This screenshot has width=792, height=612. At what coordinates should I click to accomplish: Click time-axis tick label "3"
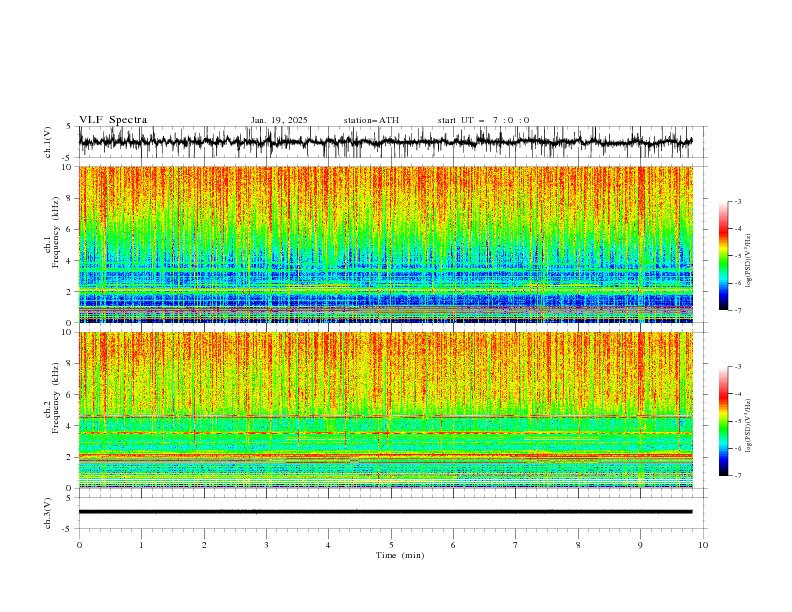266,545
